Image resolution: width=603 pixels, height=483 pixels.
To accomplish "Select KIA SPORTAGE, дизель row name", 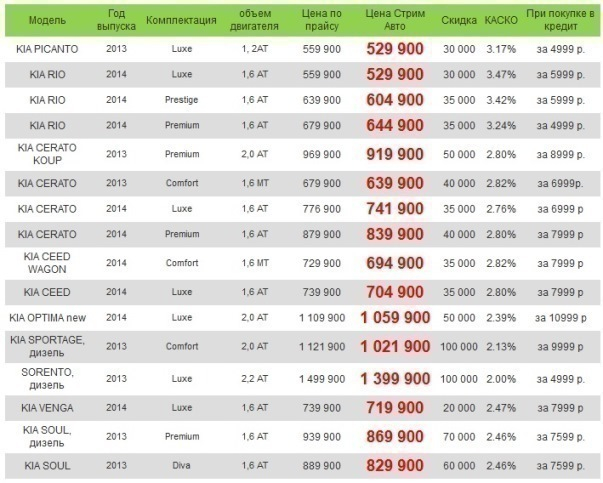I will coord(47,346).
